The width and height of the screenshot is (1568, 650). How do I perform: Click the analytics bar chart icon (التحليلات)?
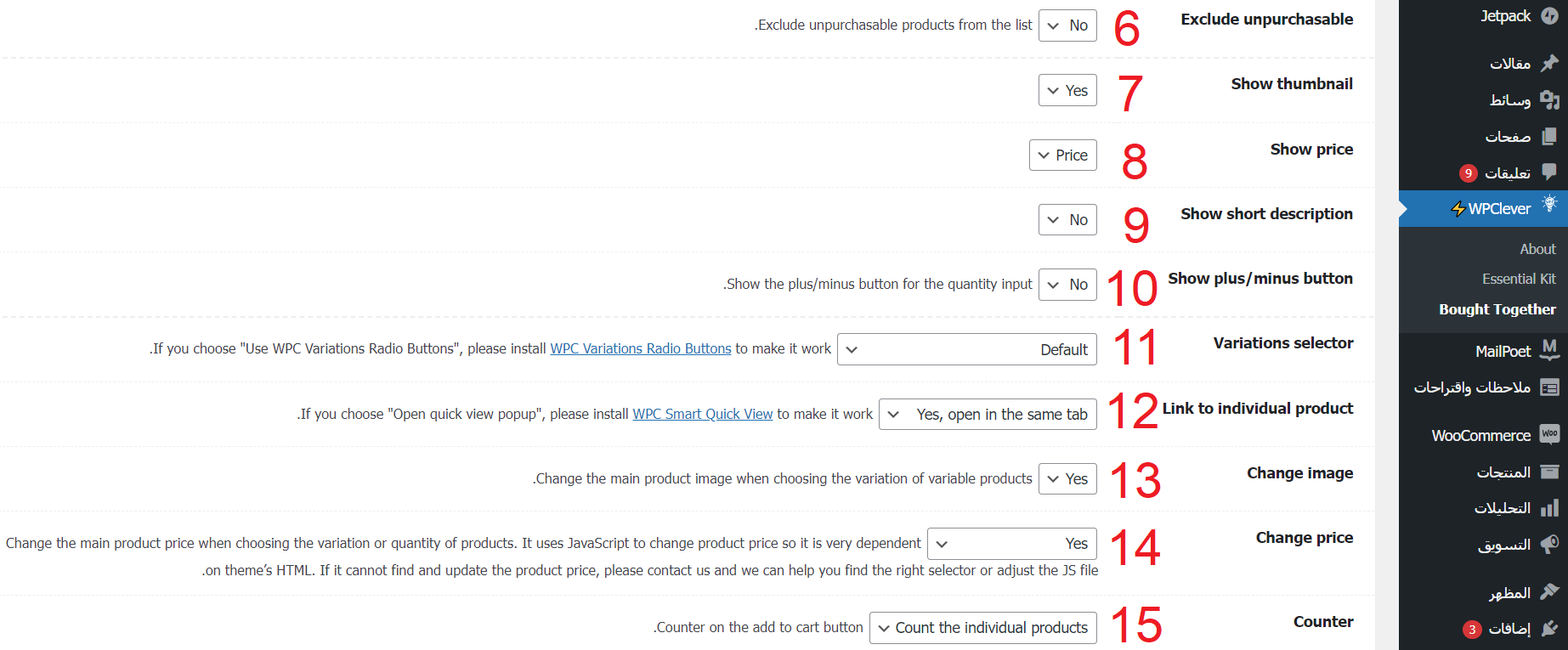coord(1549,508)
